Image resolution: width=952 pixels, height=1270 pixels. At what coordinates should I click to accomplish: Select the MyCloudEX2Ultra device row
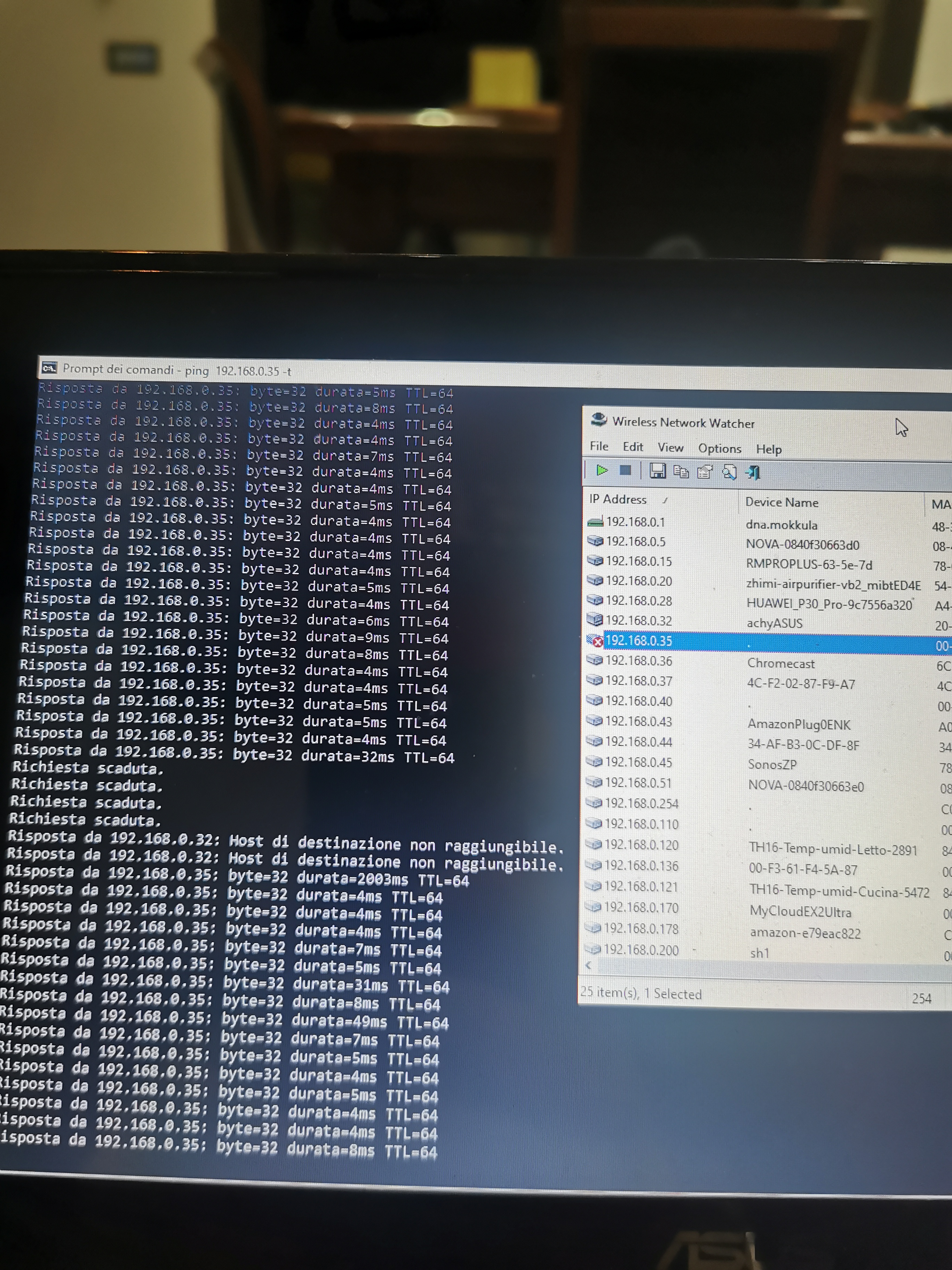[800, 912]
